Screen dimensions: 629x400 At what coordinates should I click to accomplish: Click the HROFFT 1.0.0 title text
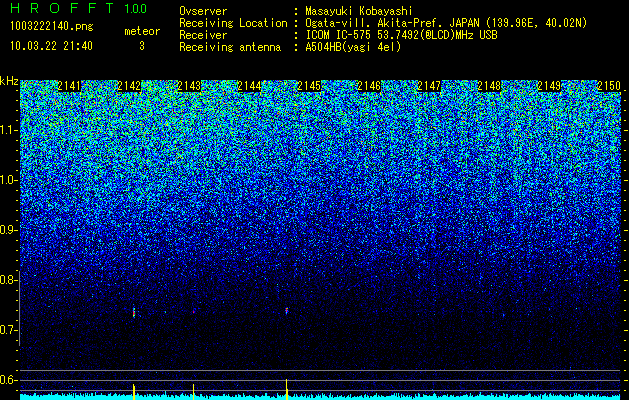tap(79, 8)
